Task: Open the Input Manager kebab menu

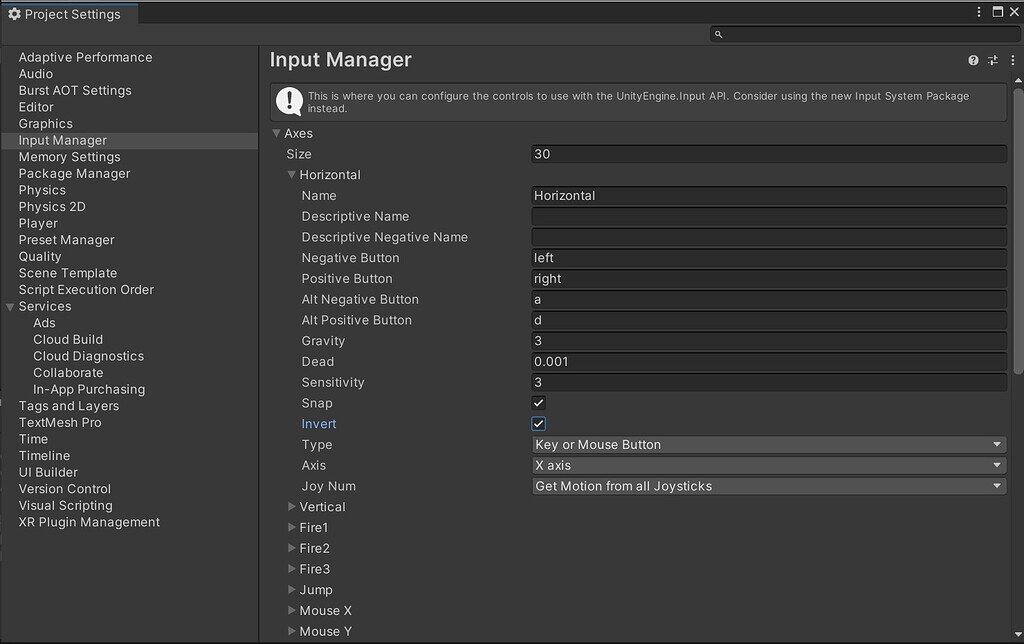Action: [x=1012, y=60]
